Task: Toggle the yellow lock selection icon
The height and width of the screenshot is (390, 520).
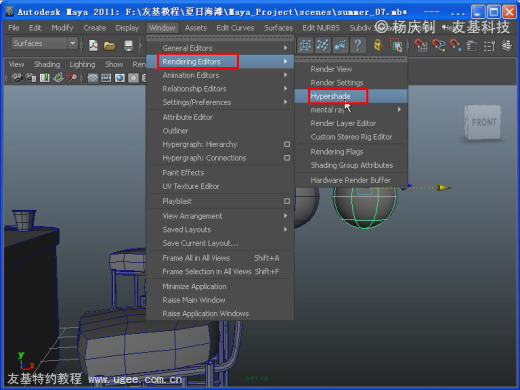Action: [378, 45]
